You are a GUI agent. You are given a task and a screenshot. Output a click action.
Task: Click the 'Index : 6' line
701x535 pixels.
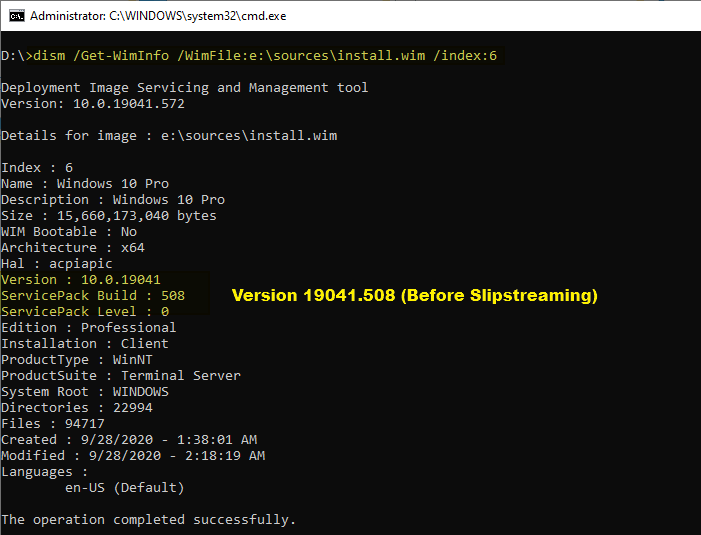click(37, 168)
